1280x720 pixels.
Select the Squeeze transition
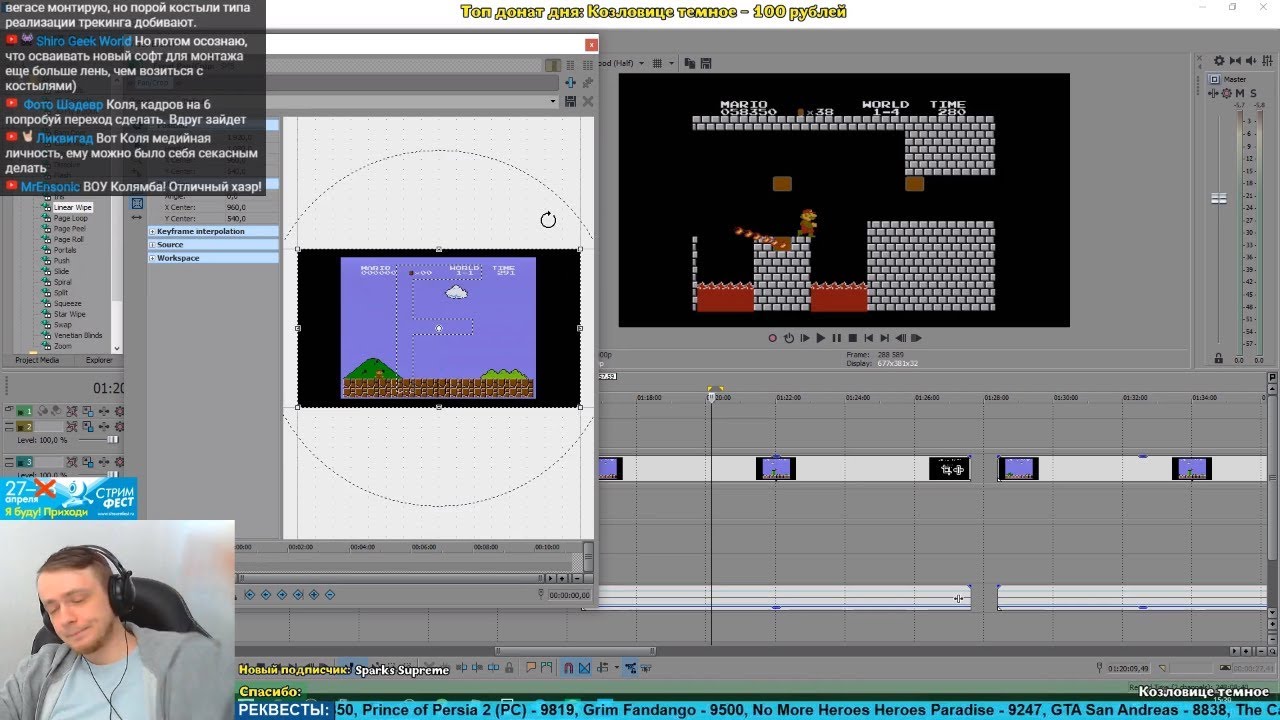tap(67, 303)
